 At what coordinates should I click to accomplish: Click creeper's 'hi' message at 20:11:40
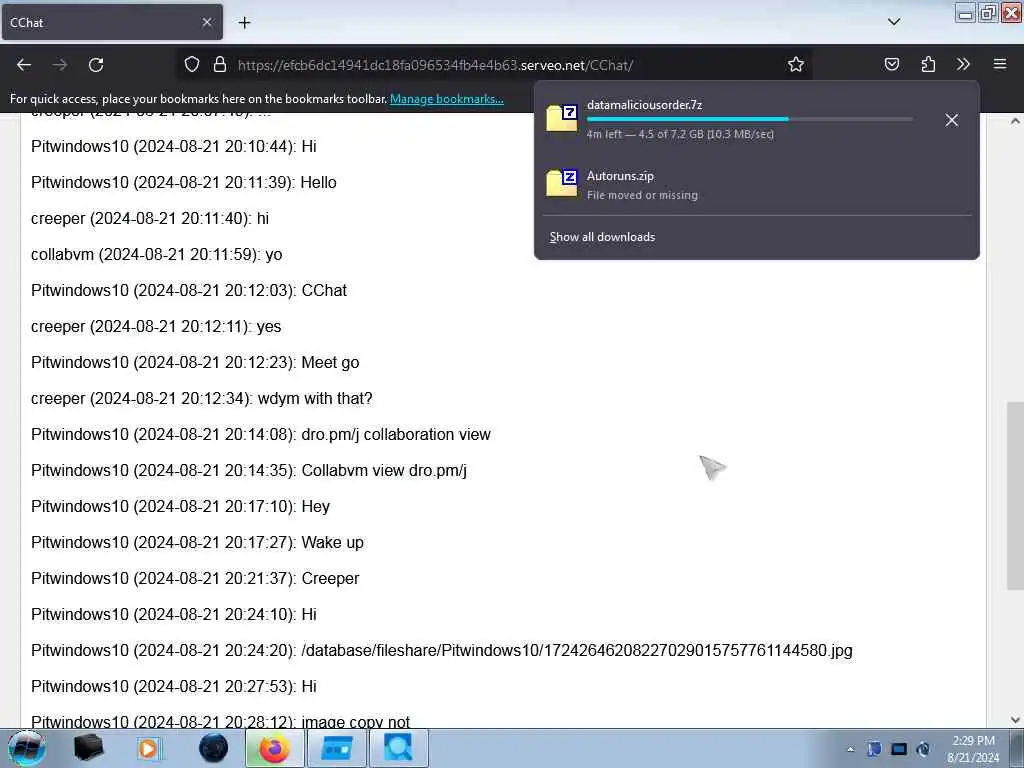point(150,218)
